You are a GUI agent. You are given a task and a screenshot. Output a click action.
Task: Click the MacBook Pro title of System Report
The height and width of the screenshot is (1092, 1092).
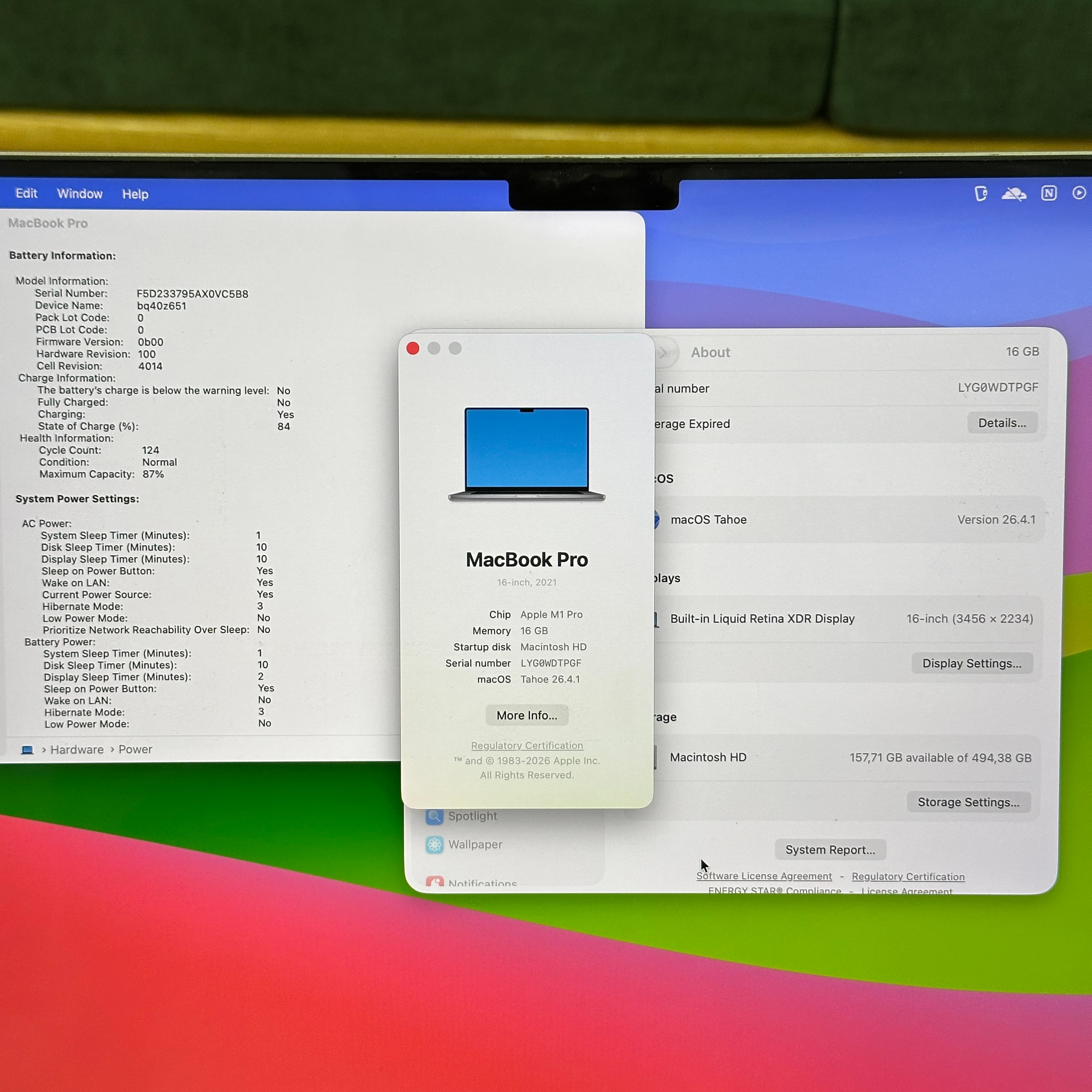pyautogui.click(x=47, y=223)
